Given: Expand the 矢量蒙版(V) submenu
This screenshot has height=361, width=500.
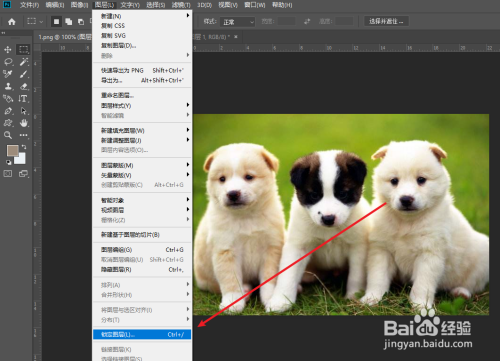Looking at the screenshot, I should 142,175.
